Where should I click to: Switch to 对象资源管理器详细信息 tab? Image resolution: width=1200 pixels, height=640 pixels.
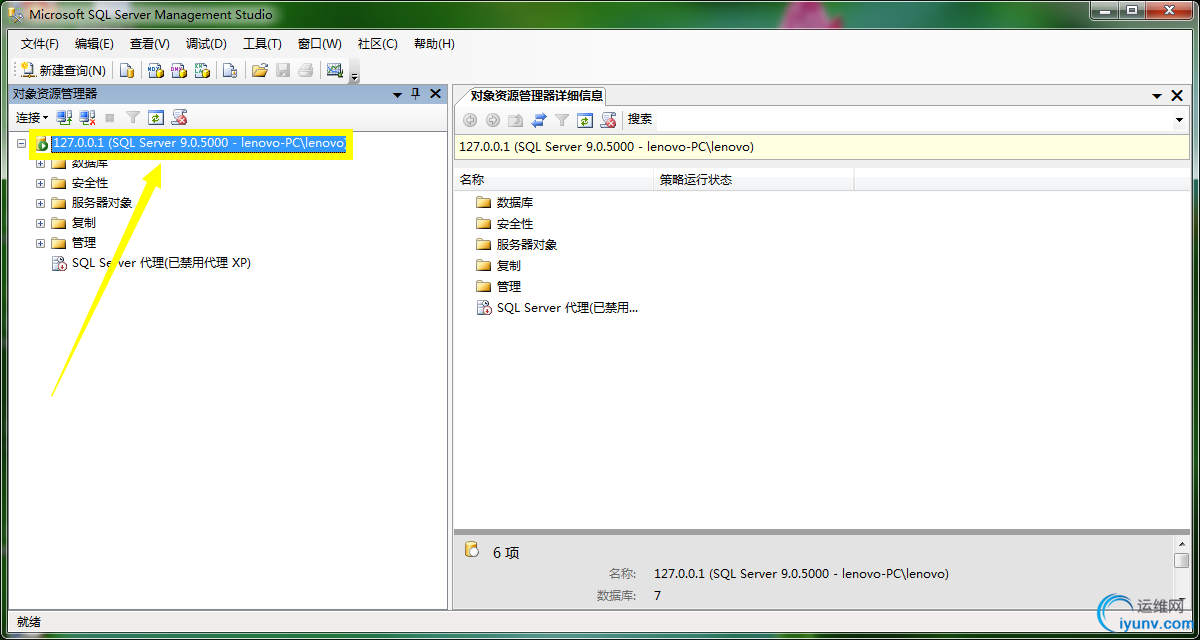coord(536,96)
